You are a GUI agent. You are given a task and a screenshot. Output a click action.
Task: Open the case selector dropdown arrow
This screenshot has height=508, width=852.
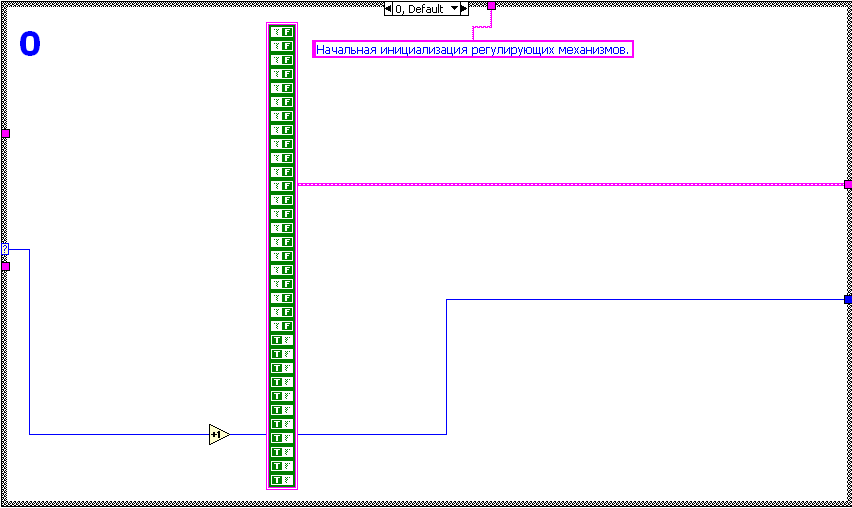click(x=455, y=8)
